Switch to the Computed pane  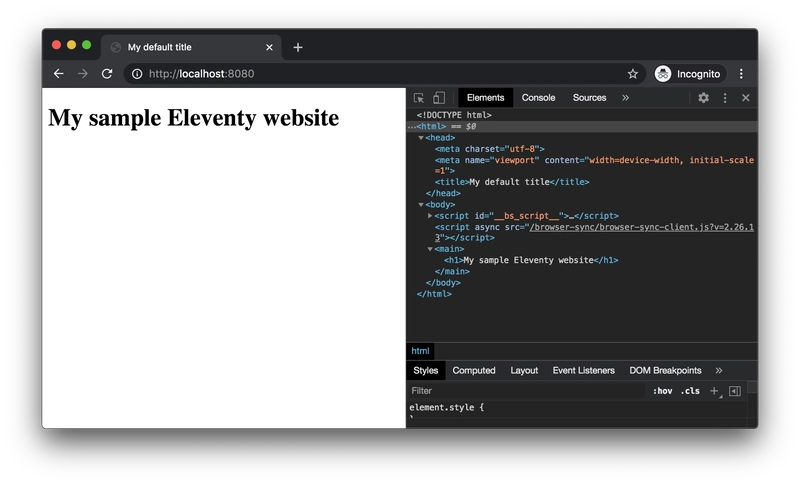[473, 371]
